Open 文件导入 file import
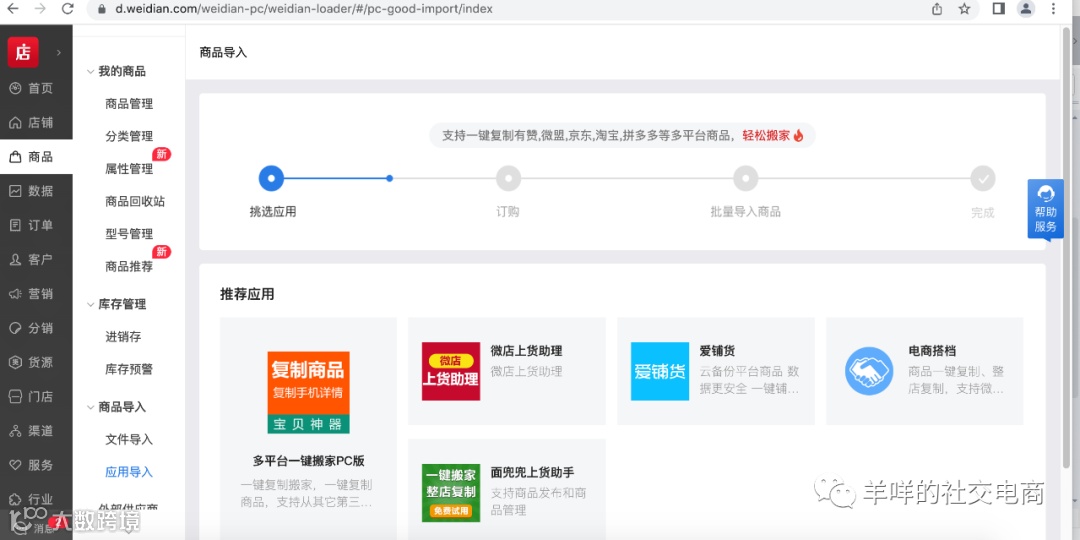The width and height of the screenshot is (1080, 540). pyautogui.click(x=129, y=439)
